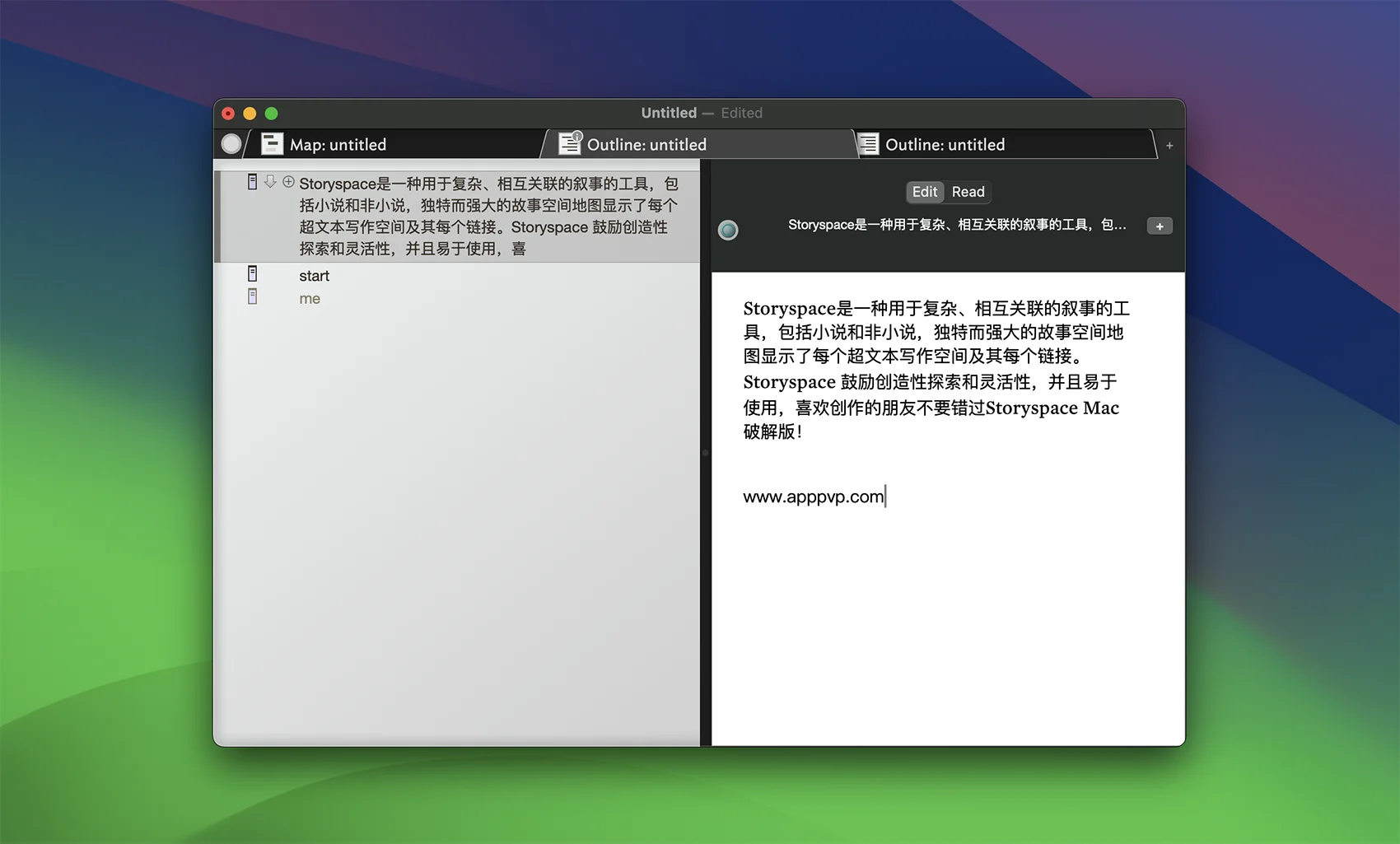Open the rightmost Outline: untitled tab
1400x844 pixels.
pyautogui.click(x=1005, y=144)
